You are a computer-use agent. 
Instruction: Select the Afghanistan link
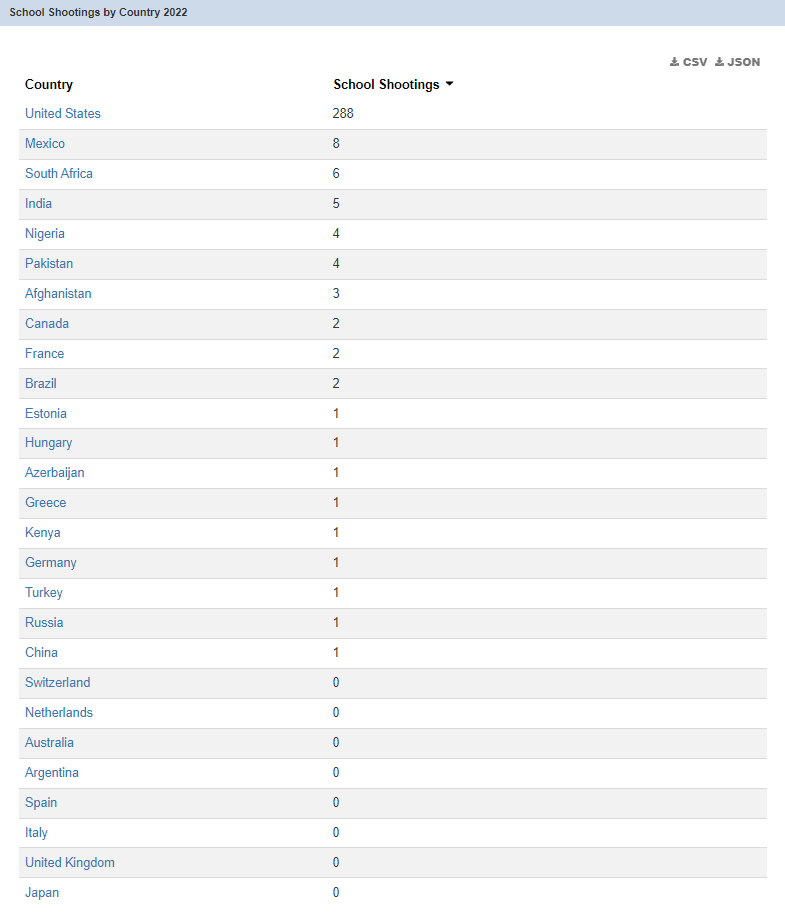click(x=58, y=294)
